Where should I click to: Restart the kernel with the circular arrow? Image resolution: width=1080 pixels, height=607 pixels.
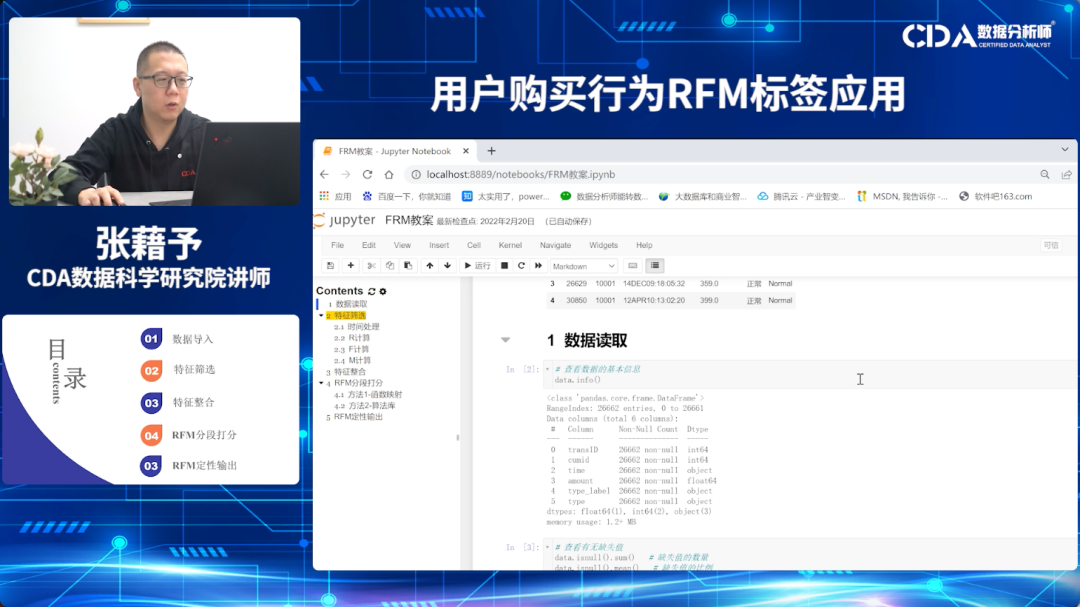[521, 266]
